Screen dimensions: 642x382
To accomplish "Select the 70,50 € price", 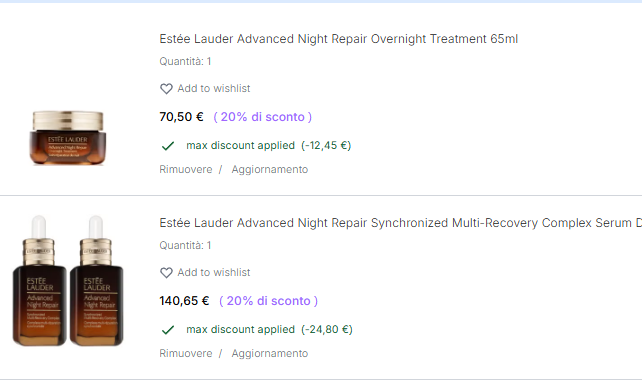I will (x=181, y=117).
